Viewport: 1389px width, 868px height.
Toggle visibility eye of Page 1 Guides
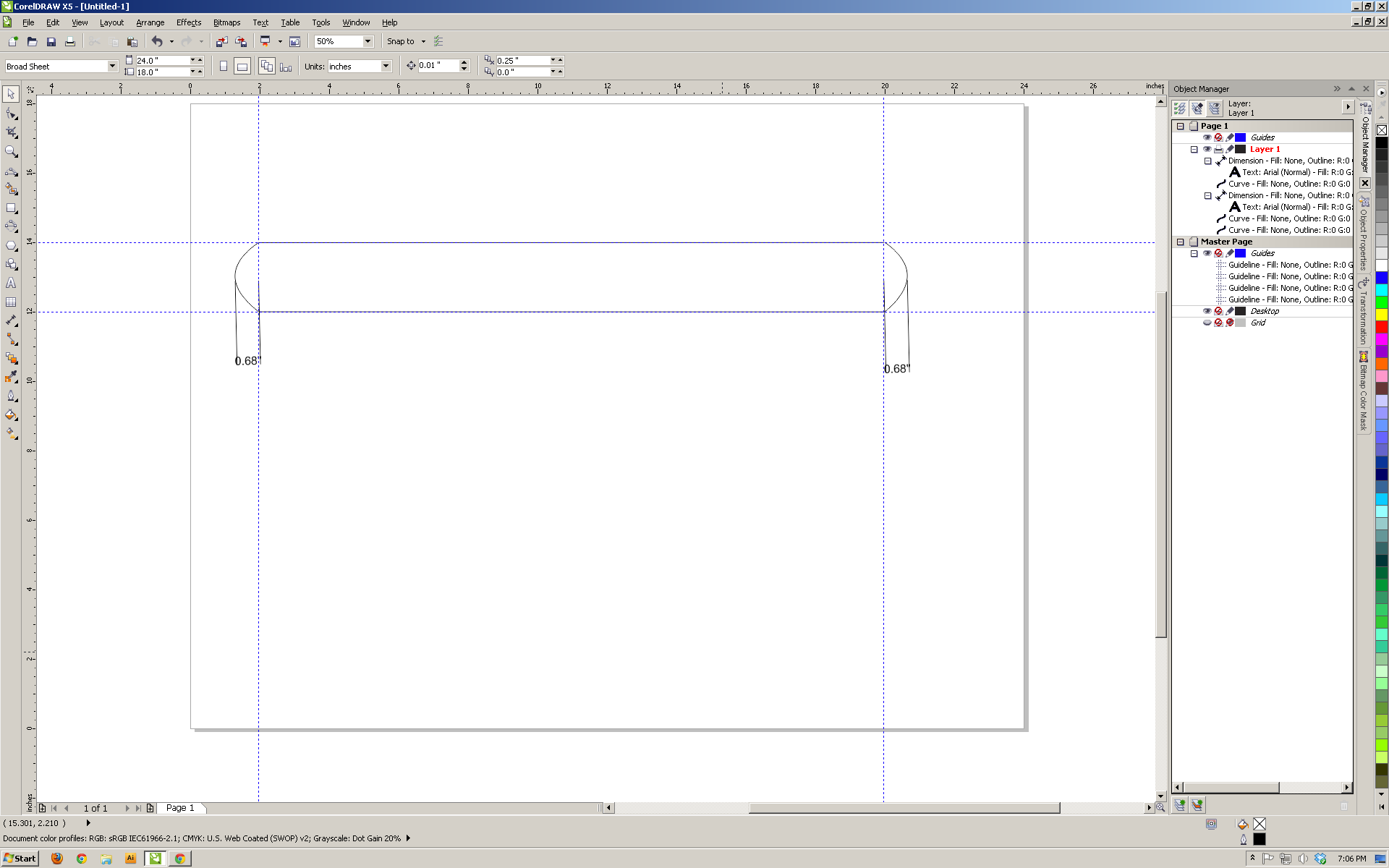click(1207, 137)
